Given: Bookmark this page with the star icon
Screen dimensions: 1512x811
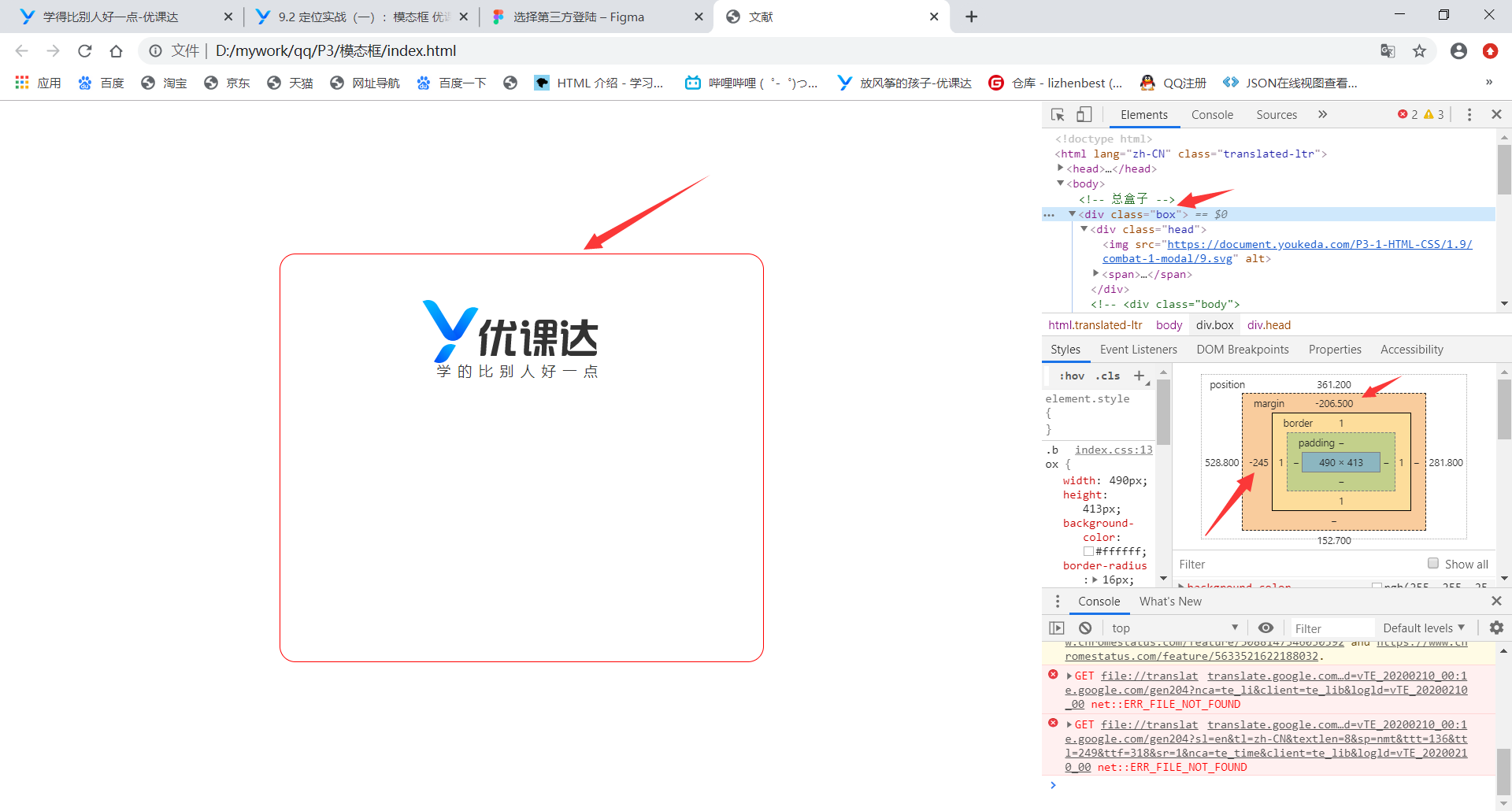Looking at the screenshot, I should point(1419,51).
